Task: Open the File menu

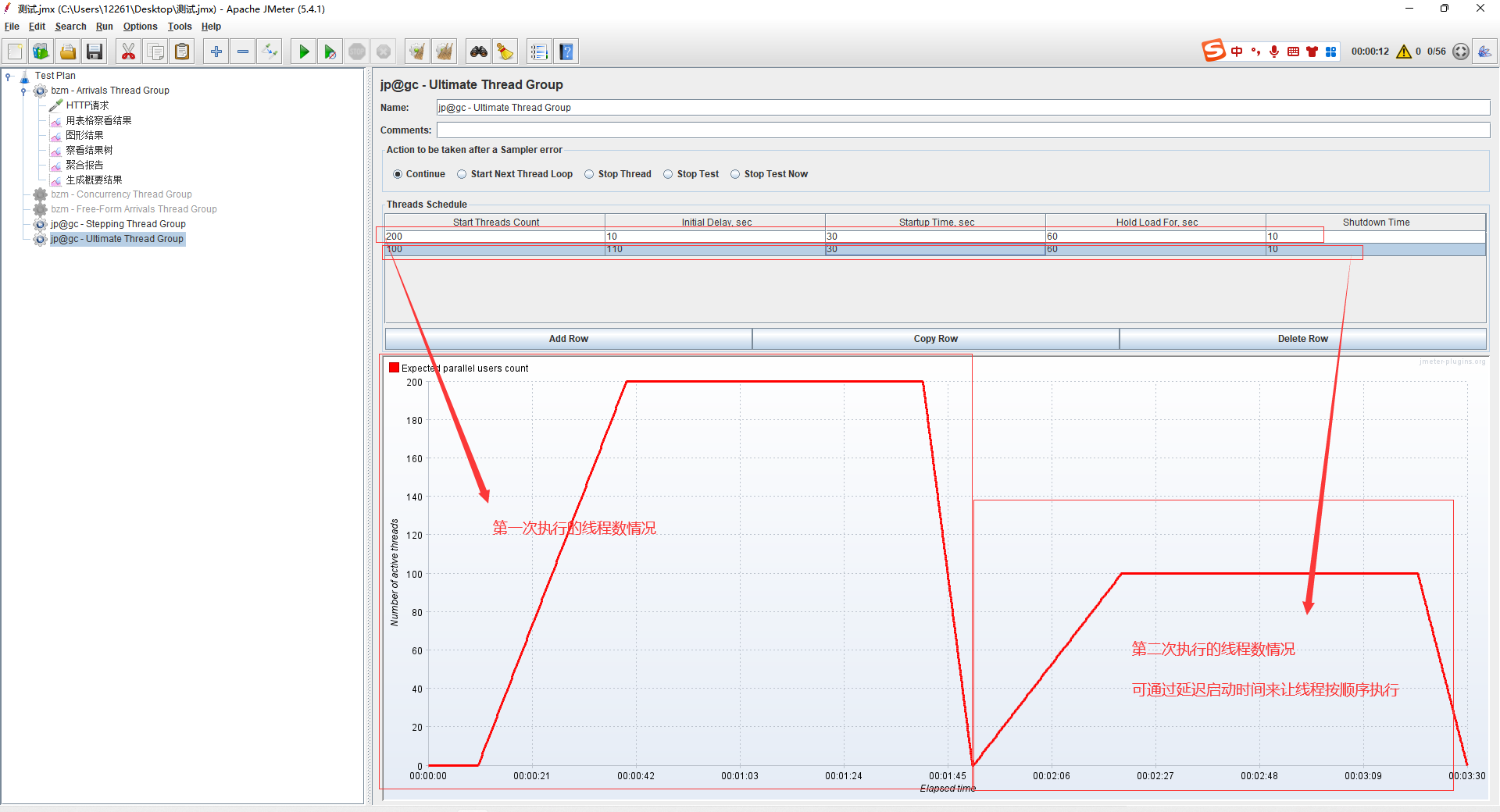Action: tap(12, 27)
